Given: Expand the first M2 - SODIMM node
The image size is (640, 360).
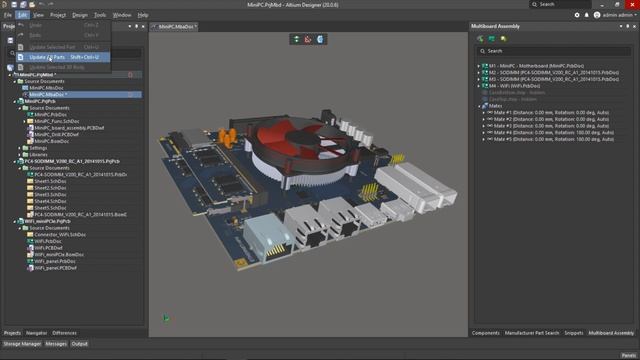Looking at the screenshot, I should coord(479,73).
